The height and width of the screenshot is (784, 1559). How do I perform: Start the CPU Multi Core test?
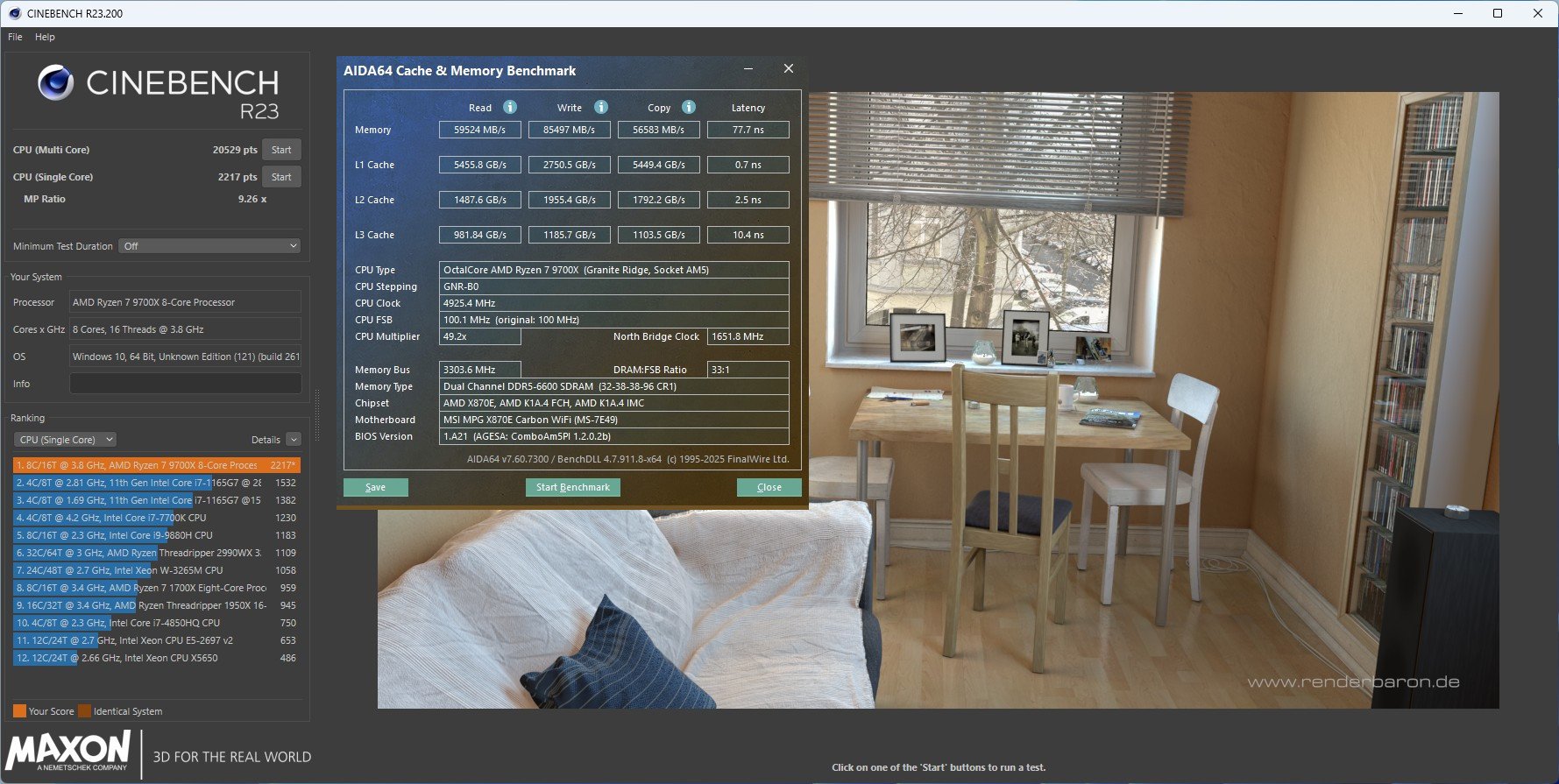coord(281,150)
